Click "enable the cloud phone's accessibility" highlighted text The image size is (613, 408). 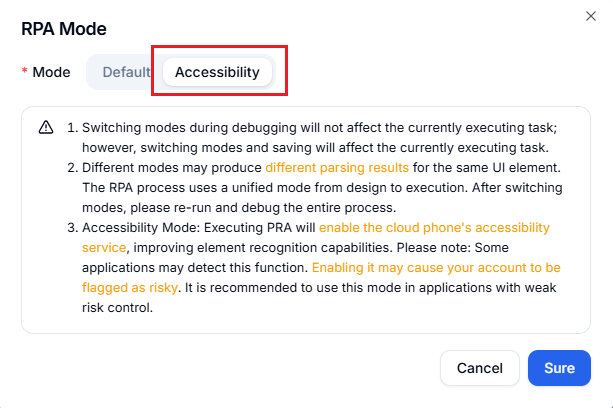[434, 227]
